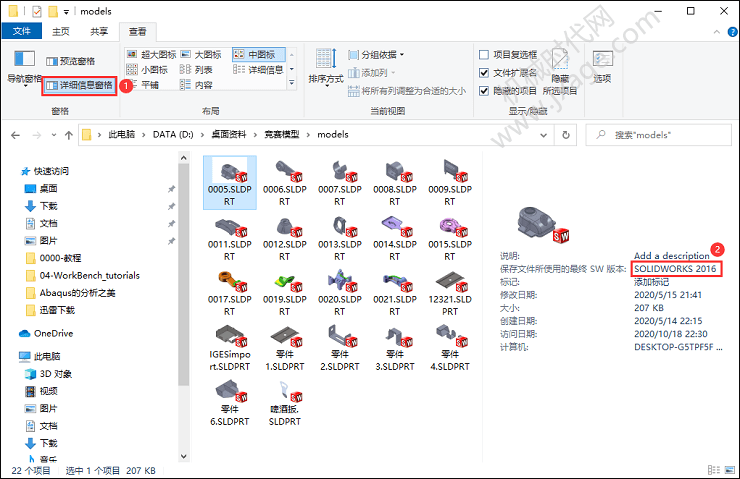The image size is (740, 479).
Task: Toggle the 详细信息窗格 details pane
Action: pyautogui.click(x=79, y=85)
